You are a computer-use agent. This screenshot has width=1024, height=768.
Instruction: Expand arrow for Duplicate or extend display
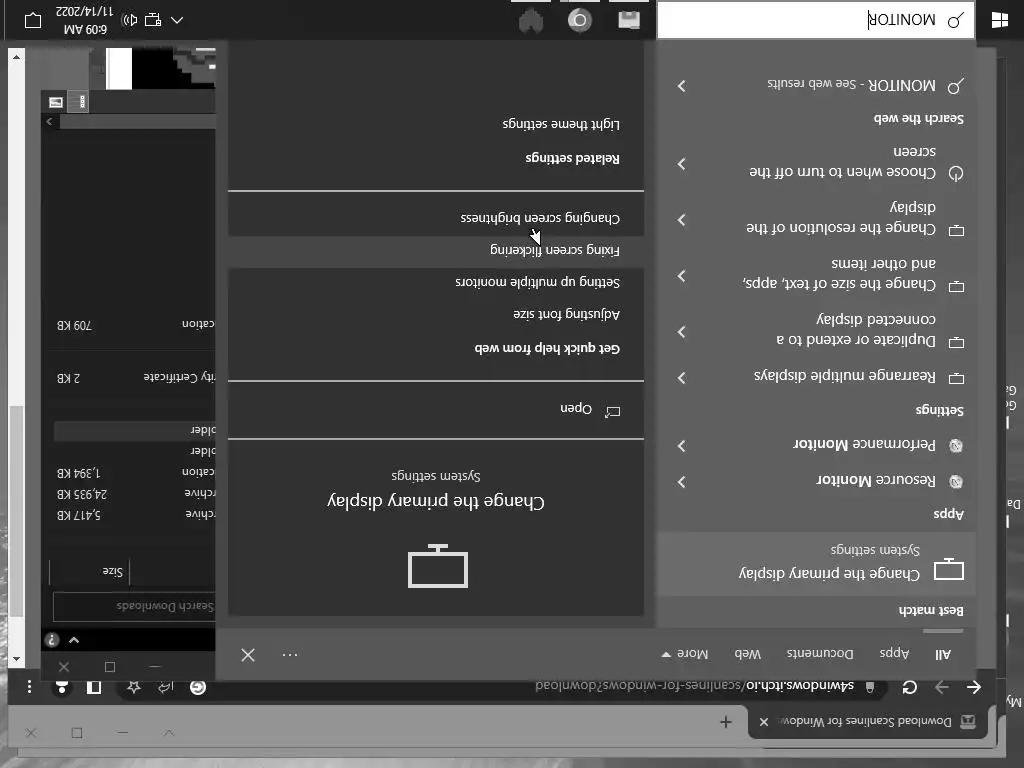[x=682, y=332]
